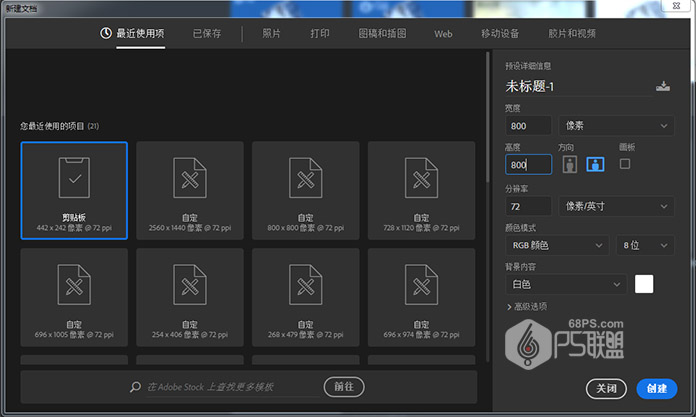Open the RGB 颜色 color mode dropdown

[x=558, y=245]
